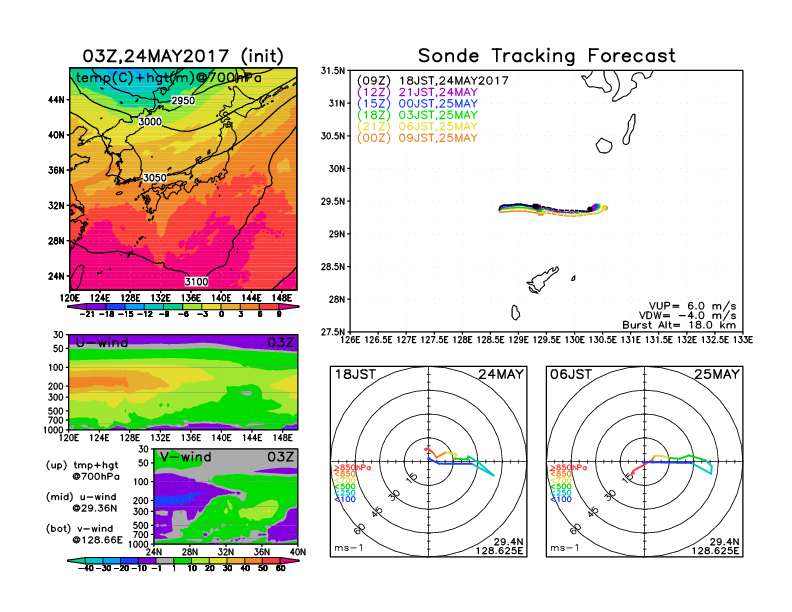Open the U-wind cross-section plot
The width and height of the screenshot is (792, 612).
[183, 382]
